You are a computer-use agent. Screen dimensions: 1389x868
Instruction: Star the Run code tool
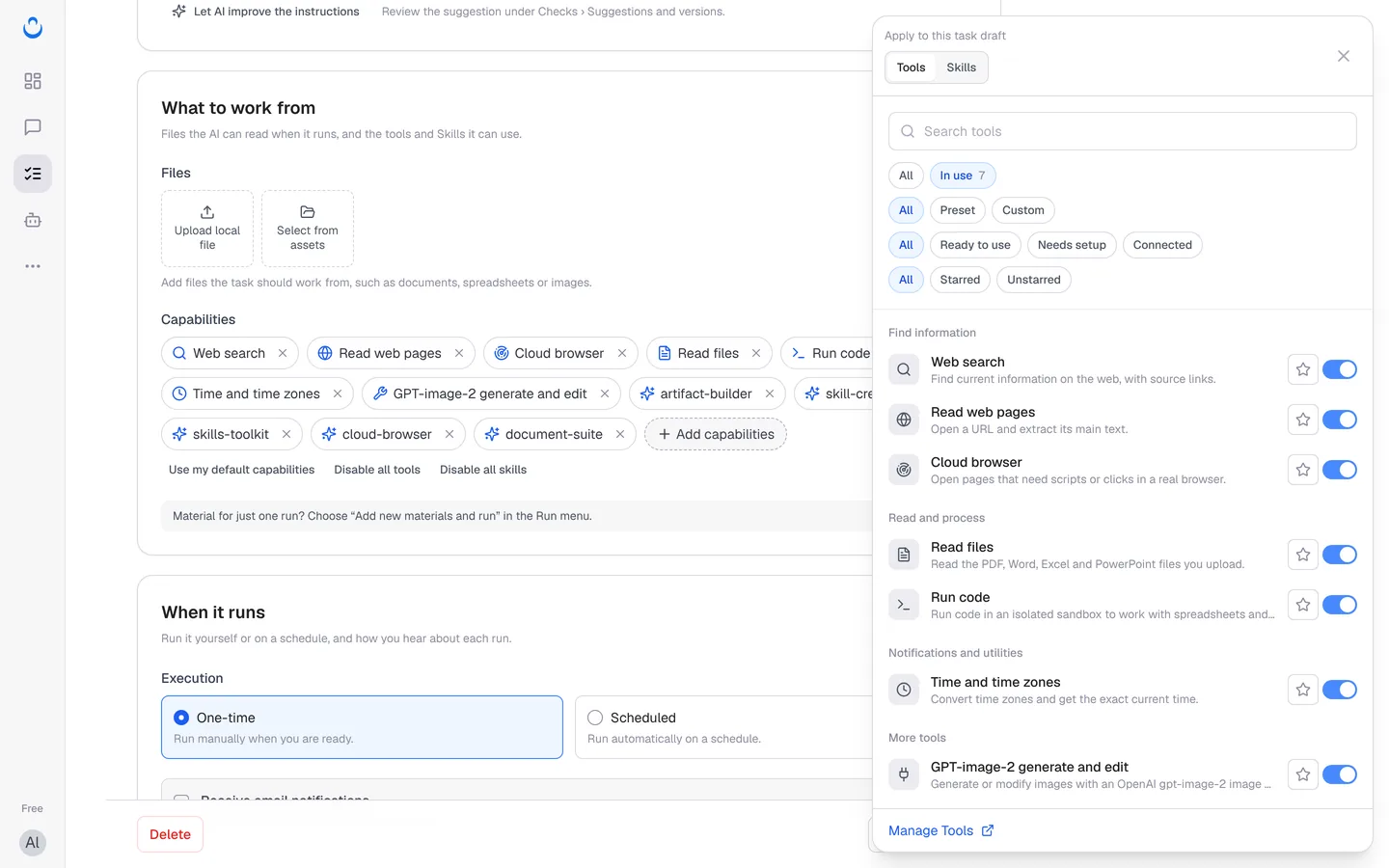click(x=1302, y=605)
